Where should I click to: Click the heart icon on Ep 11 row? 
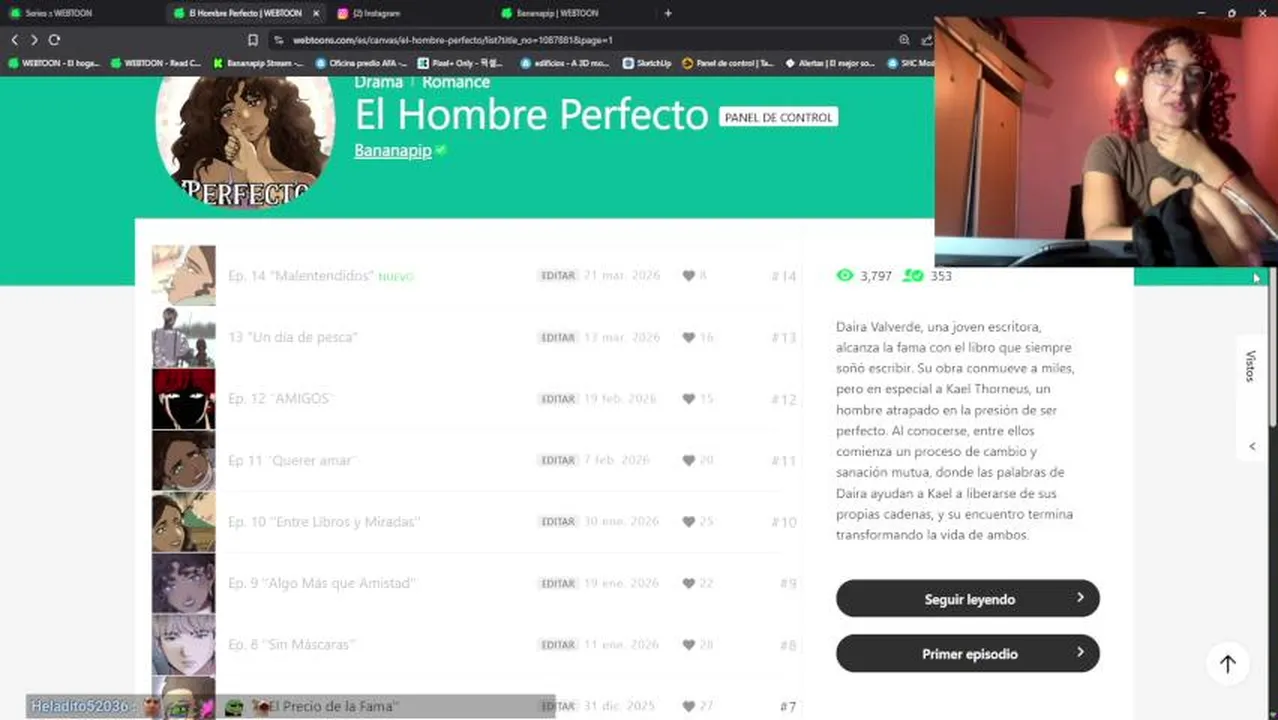point(688,461)
